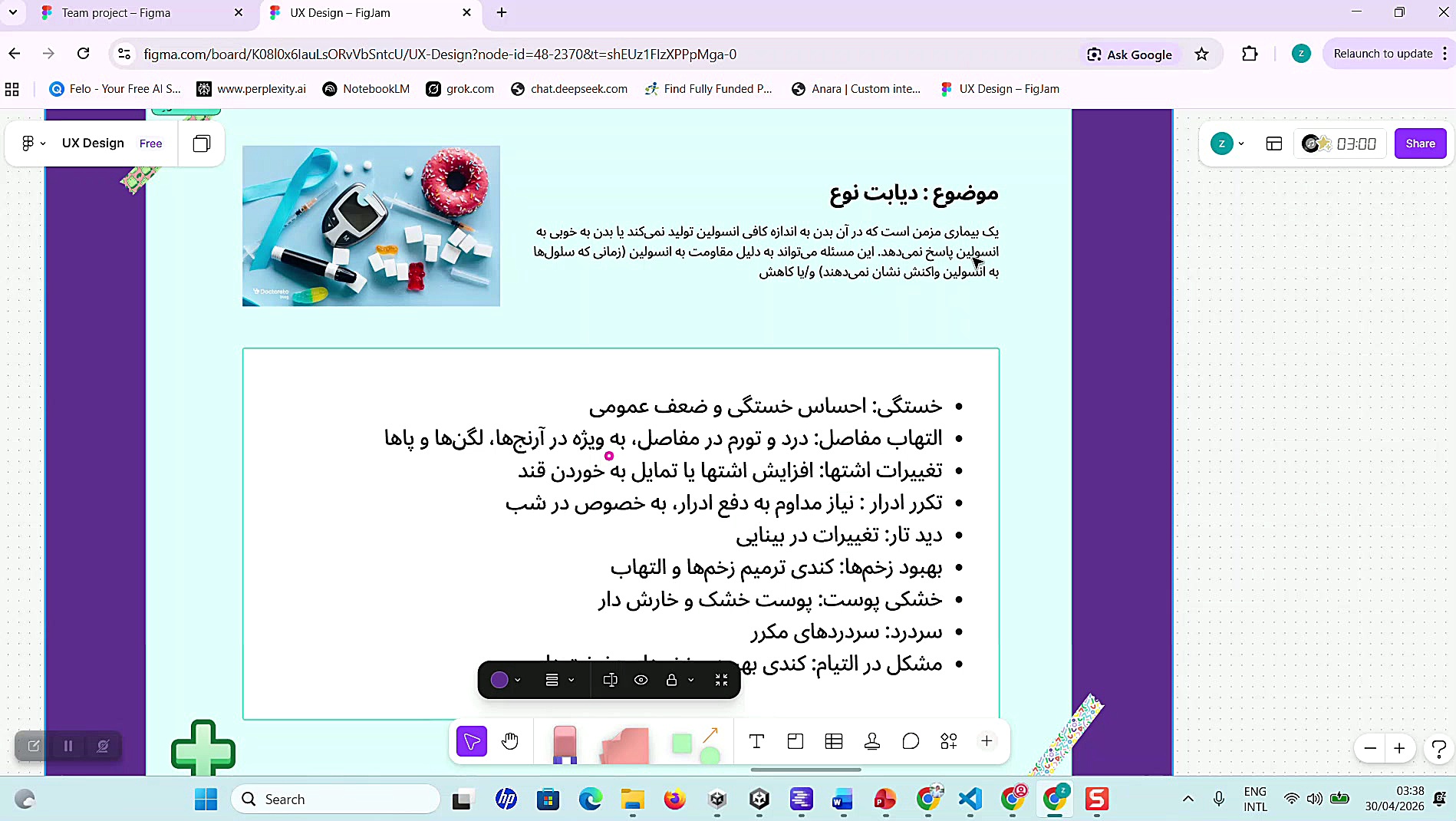
Task: Click the purple section color swatch
Action: 499,680
